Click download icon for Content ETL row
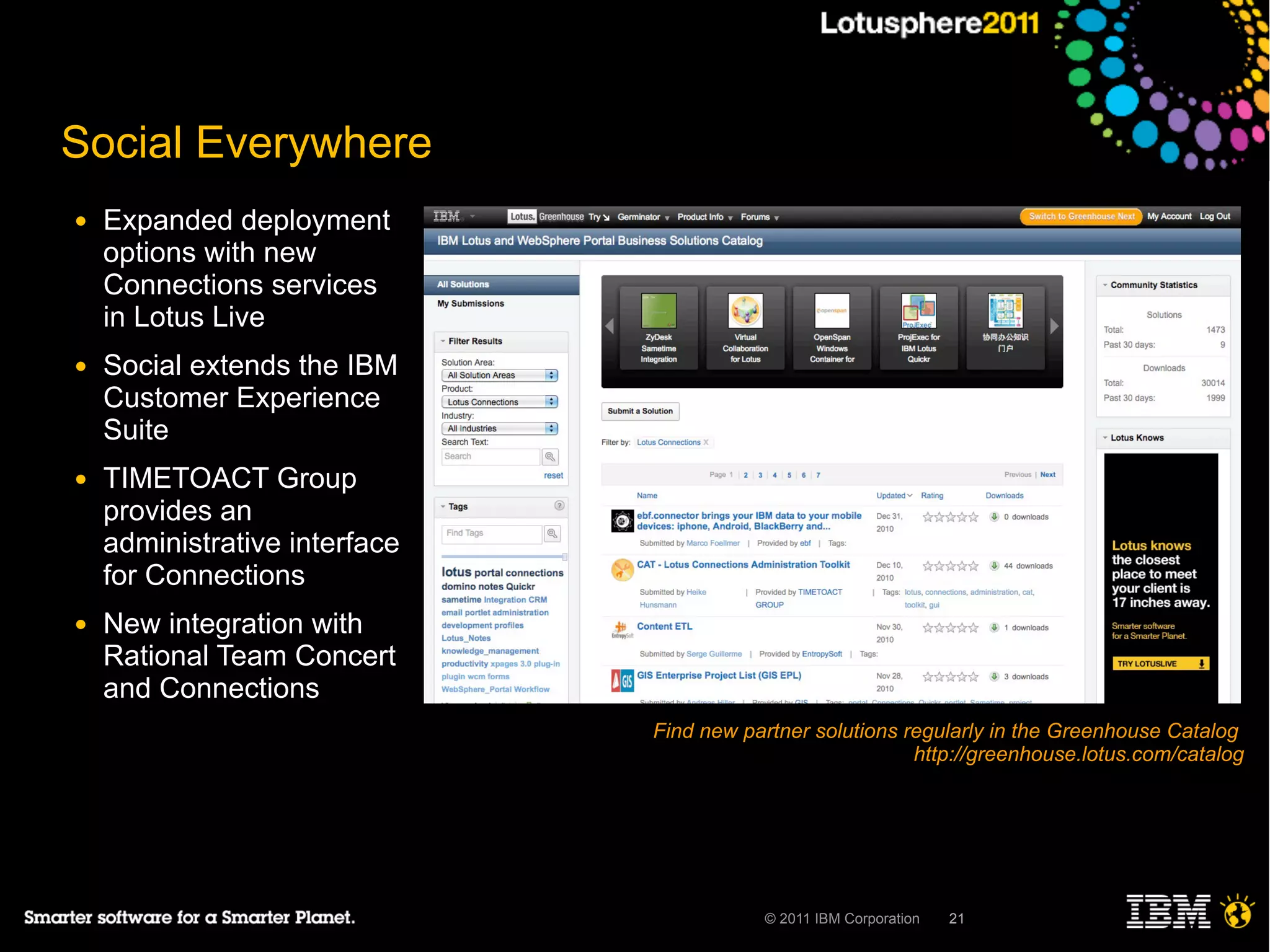 (x=994, y=628)
